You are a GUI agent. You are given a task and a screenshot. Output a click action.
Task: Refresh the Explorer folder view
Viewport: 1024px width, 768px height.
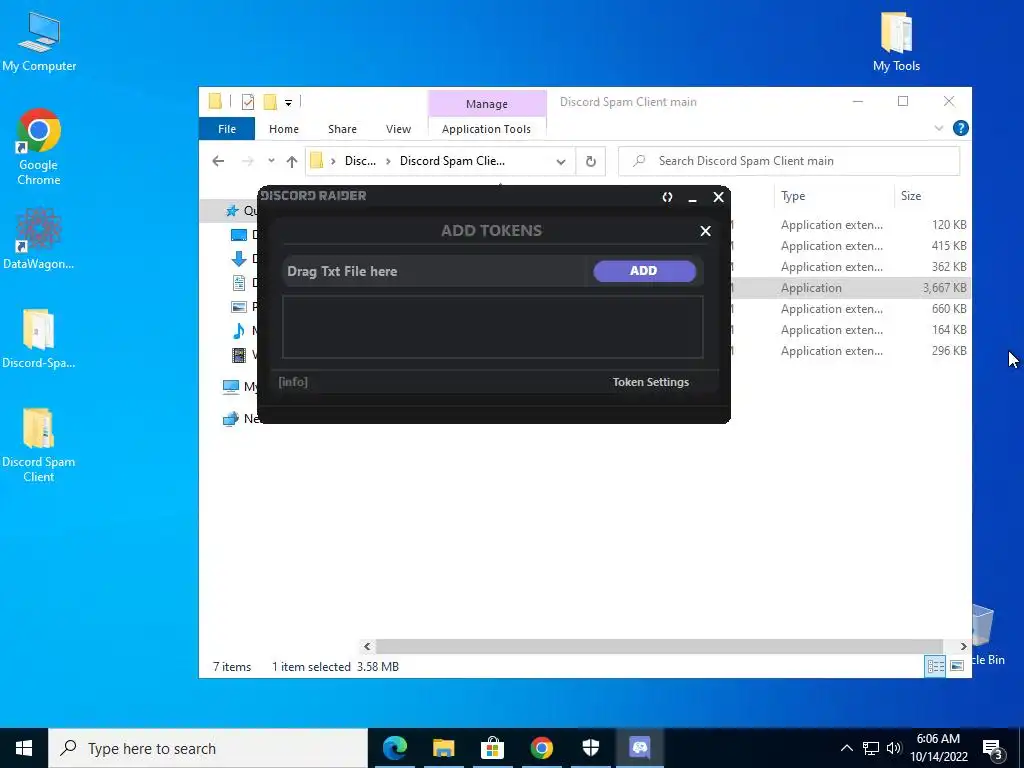tap(590, 161)
